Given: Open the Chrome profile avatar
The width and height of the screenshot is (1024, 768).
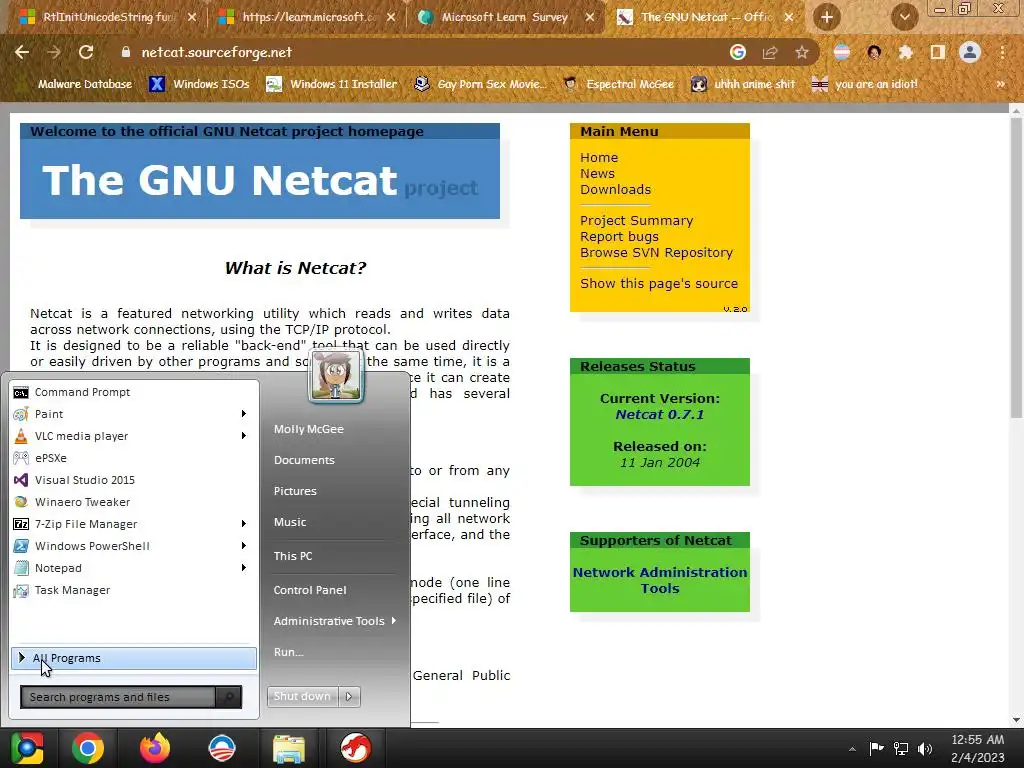Looking at the screenshot, I should (x=970, y=52).
